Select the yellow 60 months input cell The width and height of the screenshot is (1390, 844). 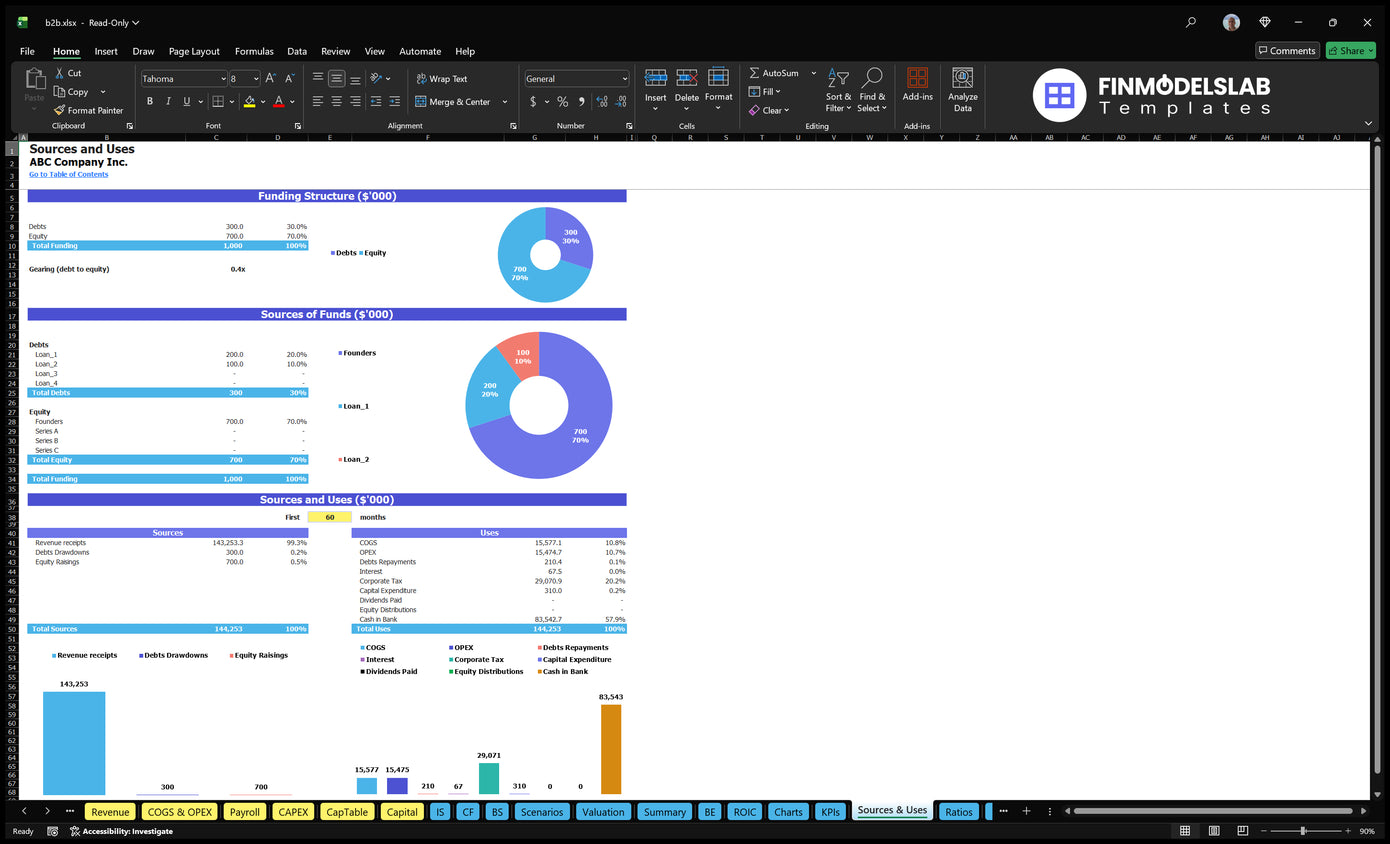329,517
